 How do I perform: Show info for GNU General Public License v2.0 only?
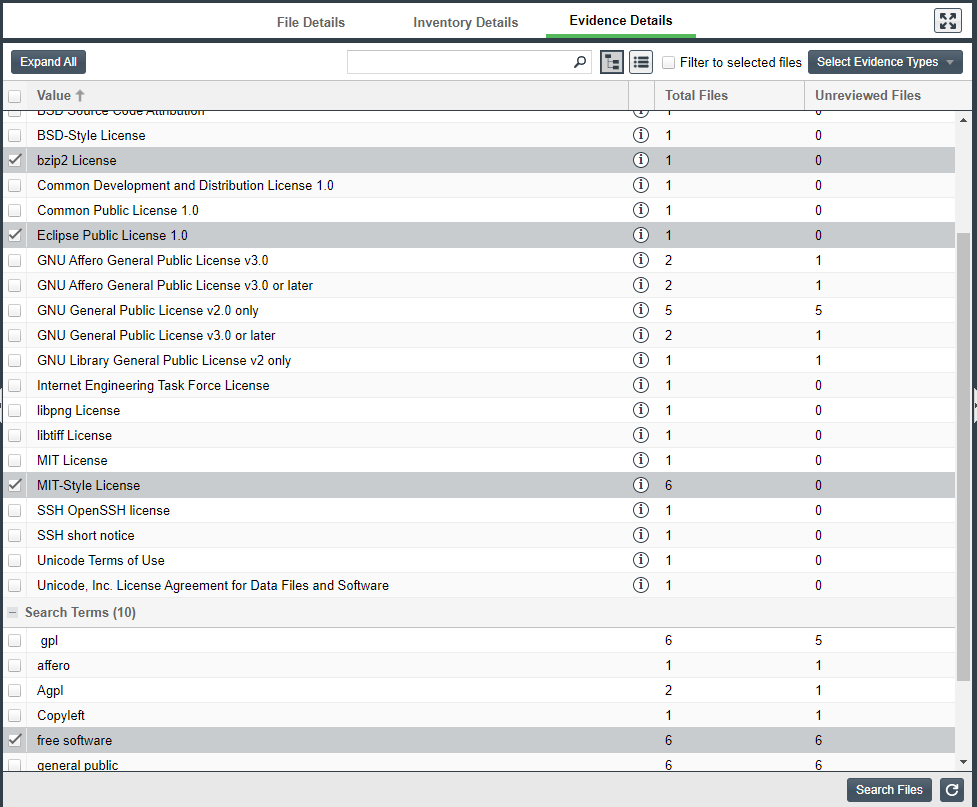(641, 310)
